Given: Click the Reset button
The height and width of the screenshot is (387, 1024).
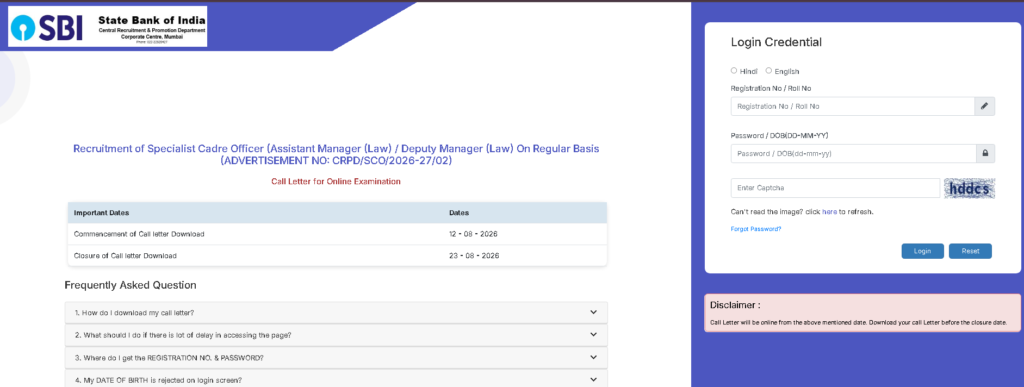Looking at the screenshot, I should pos(970,251).
